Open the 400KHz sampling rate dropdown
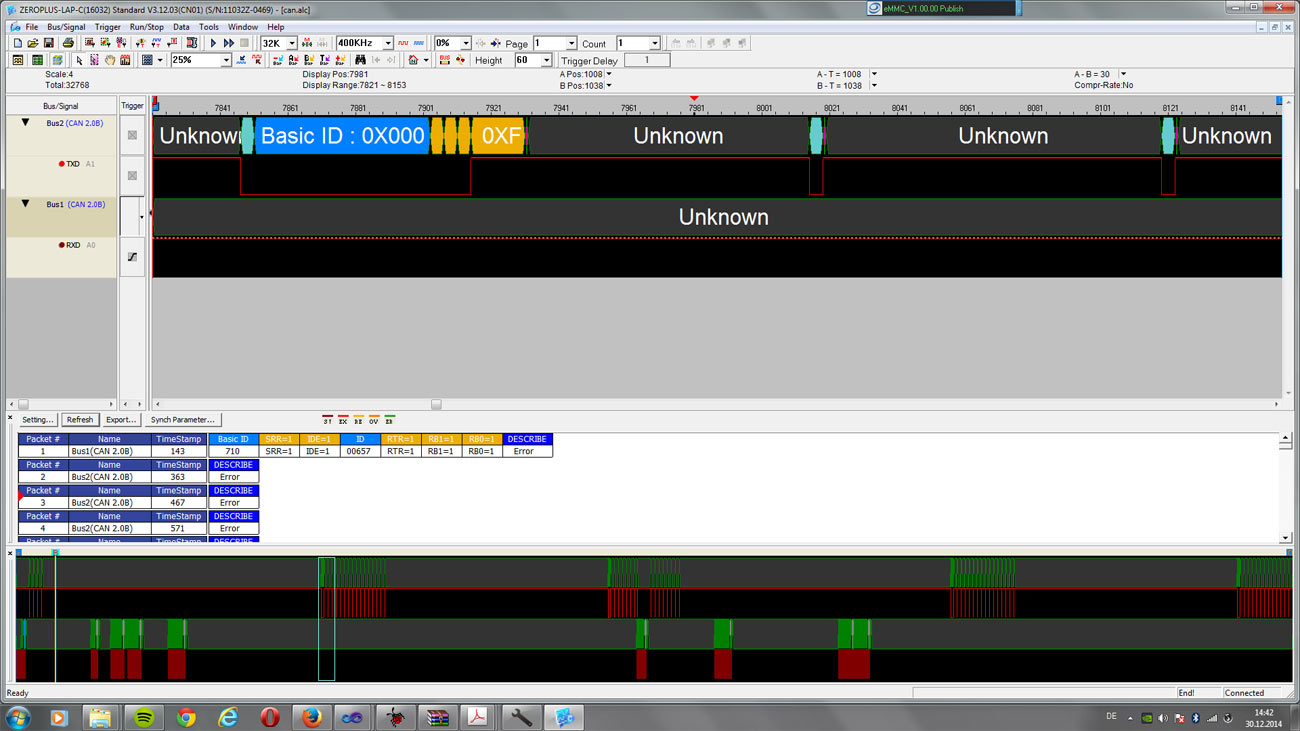The height and width of the screenshot is (731, 1300). click(x=388, y=43)
